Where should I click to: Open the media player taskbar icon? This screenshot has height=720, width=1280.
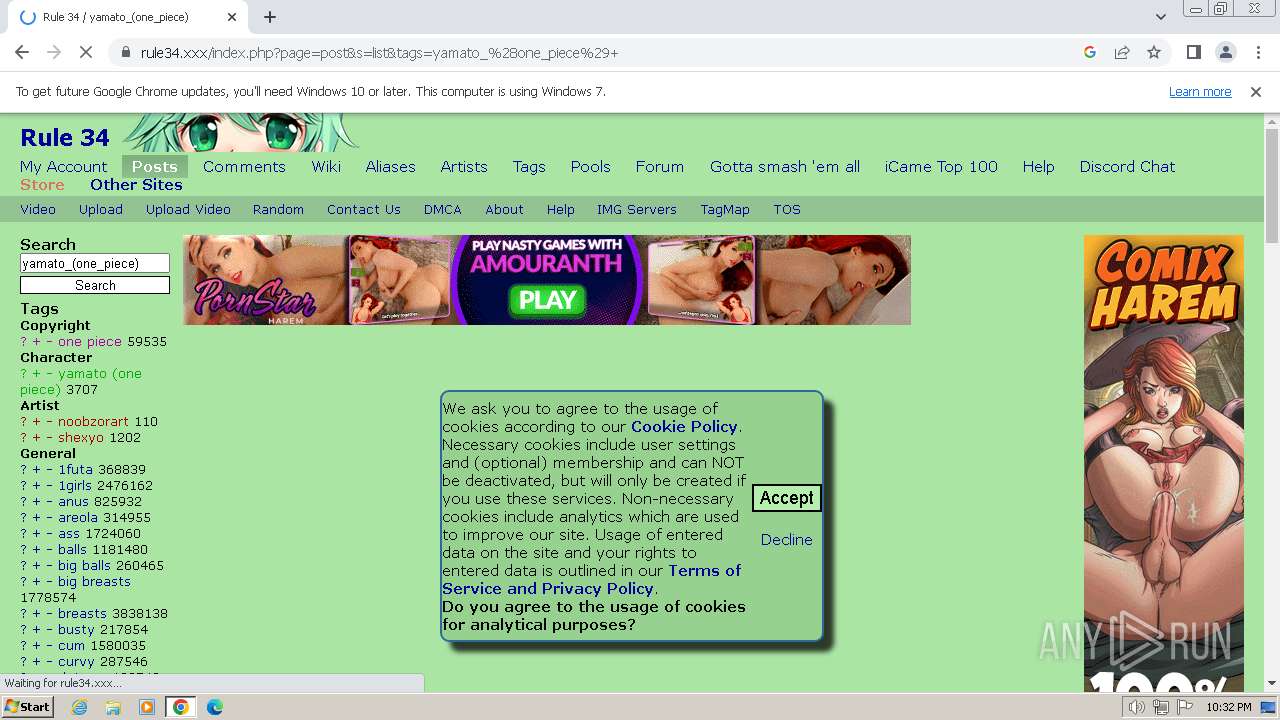click(147, 707)
